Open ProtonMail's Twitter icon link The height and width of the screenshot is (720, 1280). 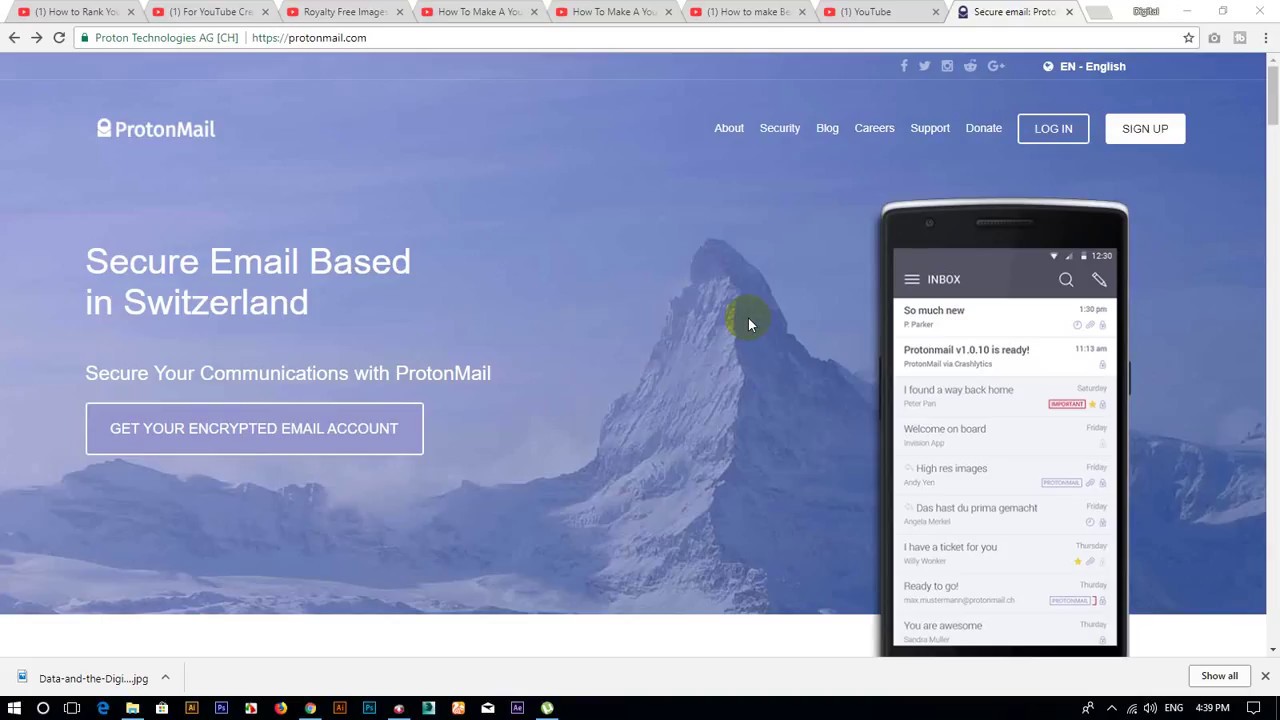click(925, 66)
